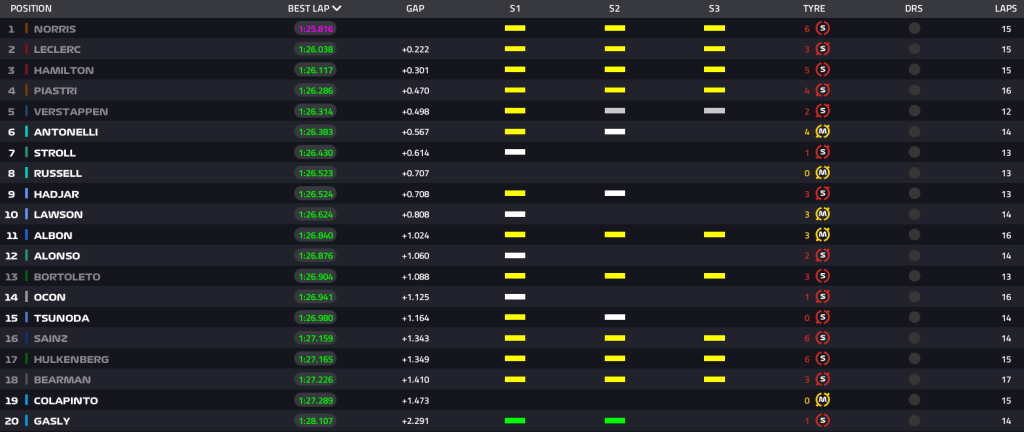Click Hulkenberg's soft tyre icon
Image resolution: width=1024 pixels, height=432 pixels.
click(x=823, y=359)
